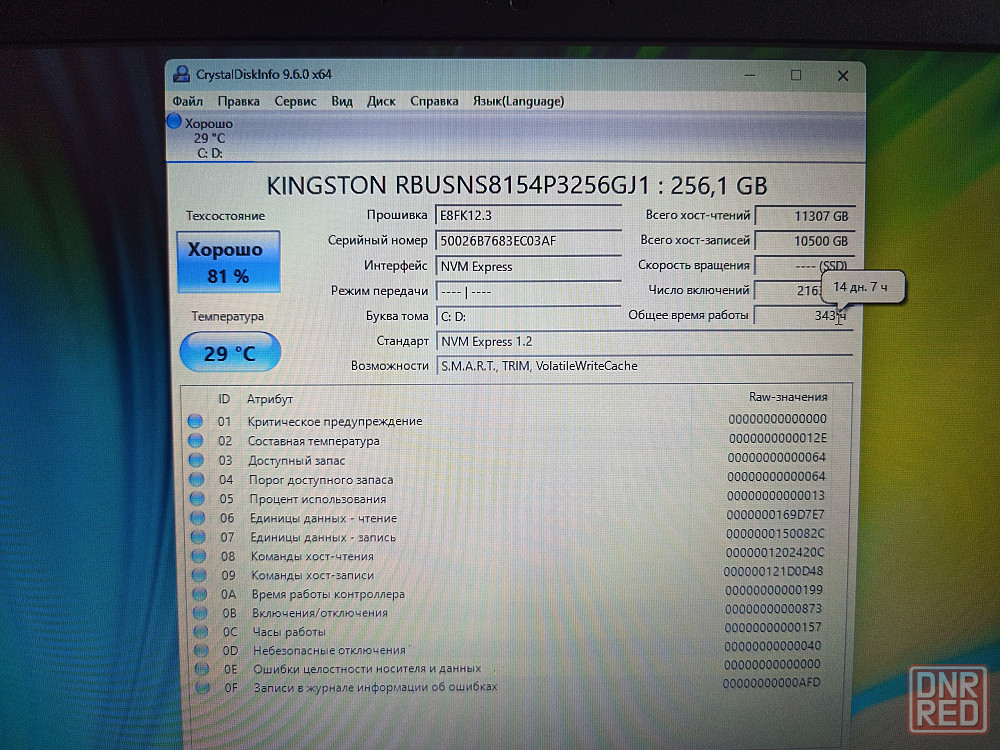This screenshot has width=1000, height=750.
Task: Open the Диск menu
Action: [x=381, y=101]
